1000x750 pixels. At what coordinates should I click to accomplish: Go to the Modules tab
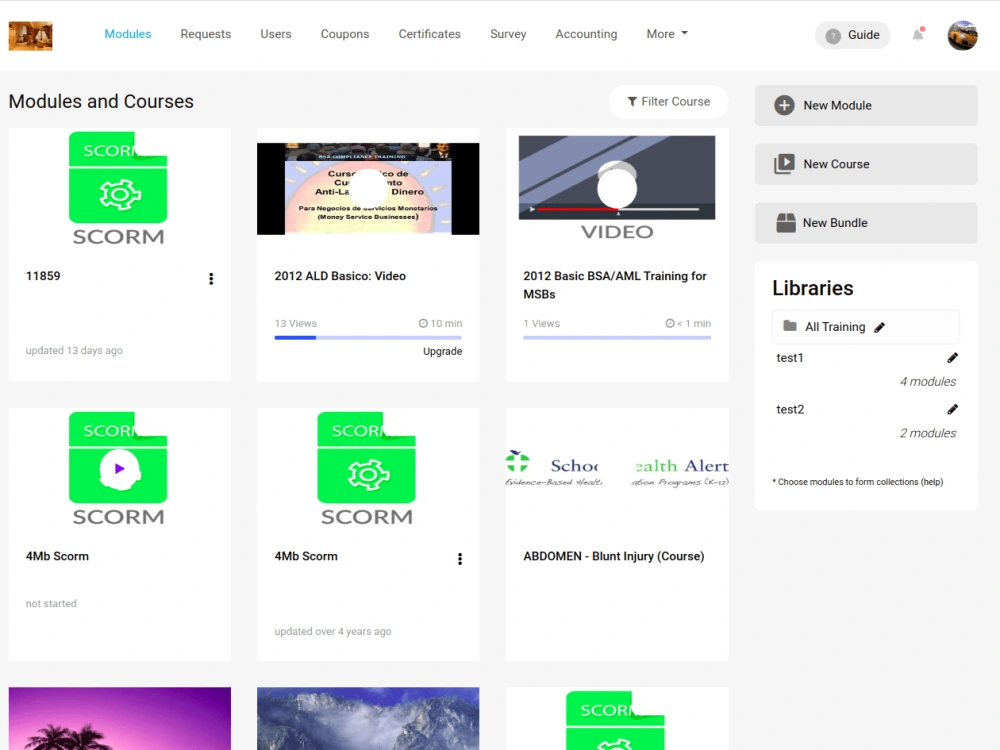coord(128,34)
